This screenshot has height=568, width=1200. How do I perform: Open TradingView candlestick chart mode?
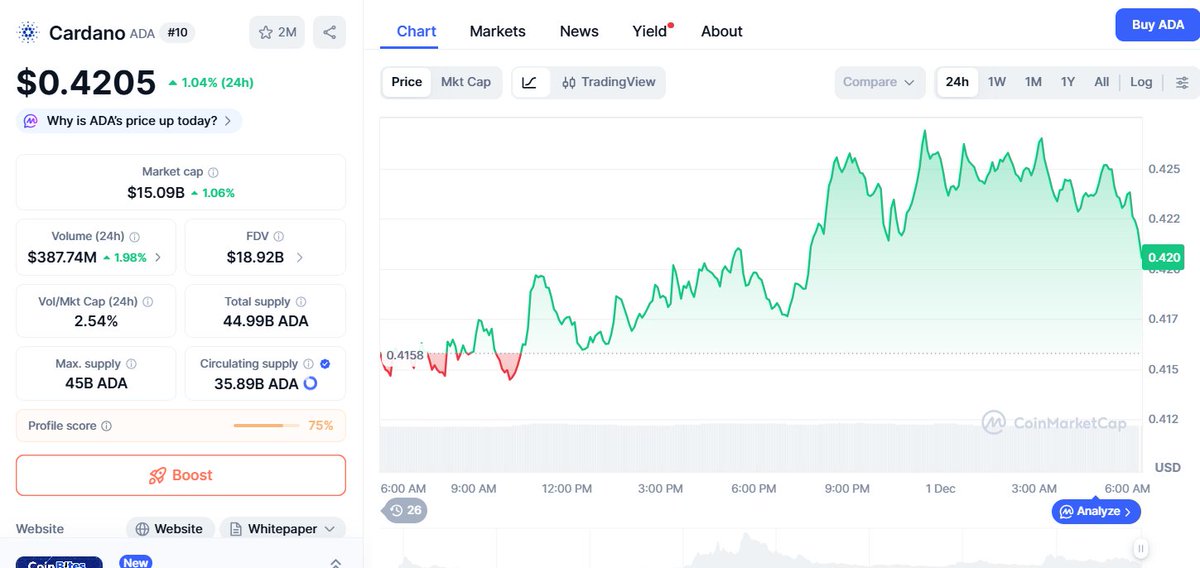pos(608,82)
